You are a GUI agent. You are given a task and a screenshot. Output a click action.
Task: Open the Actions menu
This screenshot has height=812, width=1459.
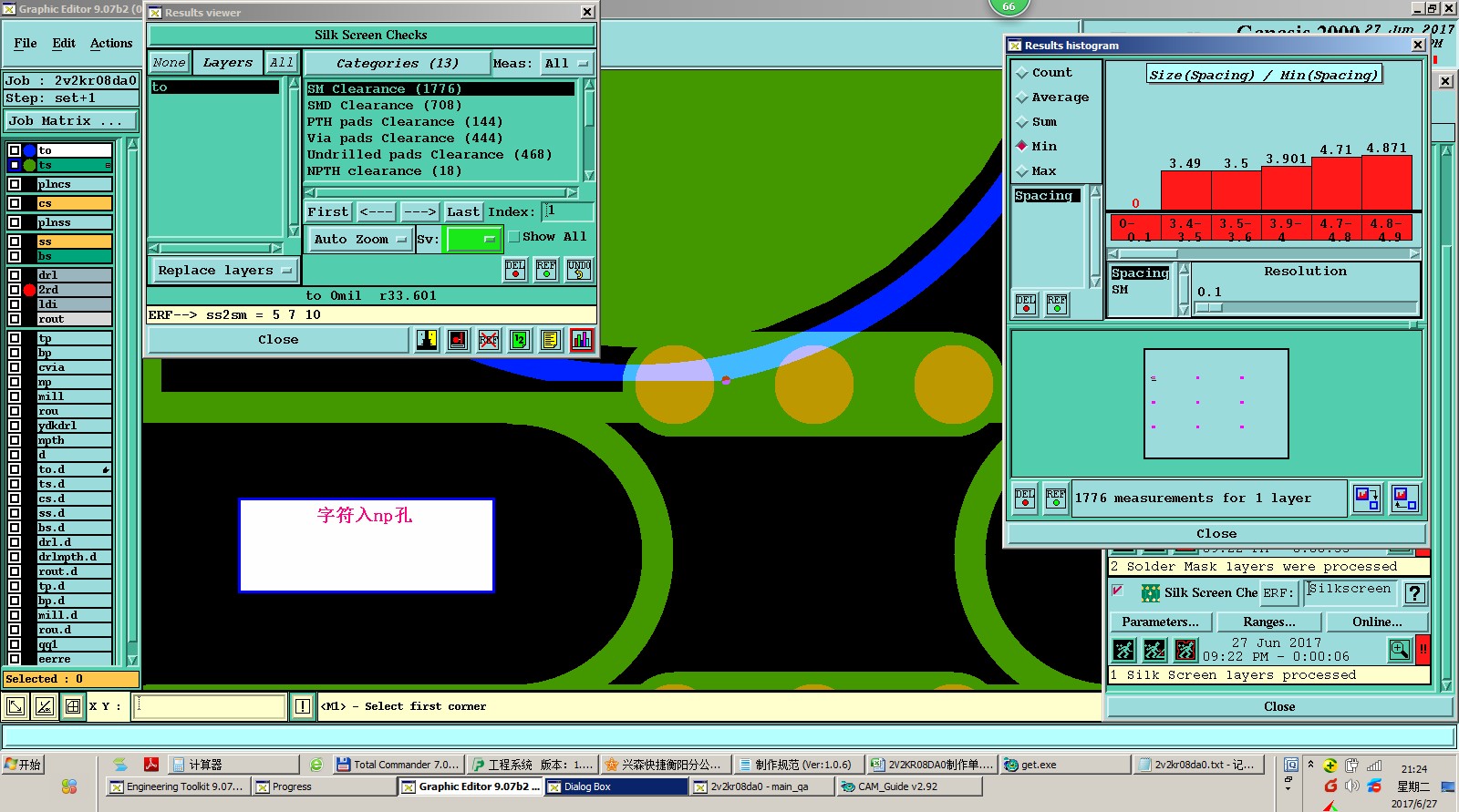click(x=111, y=44)
